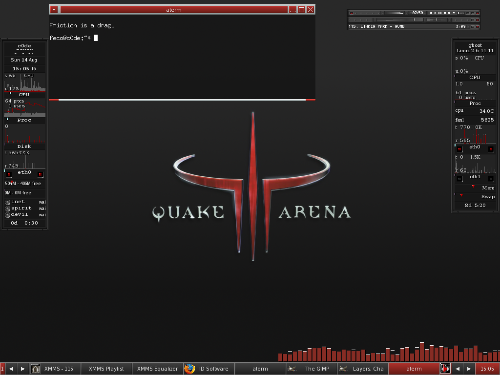Click the CPU label in the left gkrellm
The width and height of the screenshot is (500, 375).
[x=24, y=95]
